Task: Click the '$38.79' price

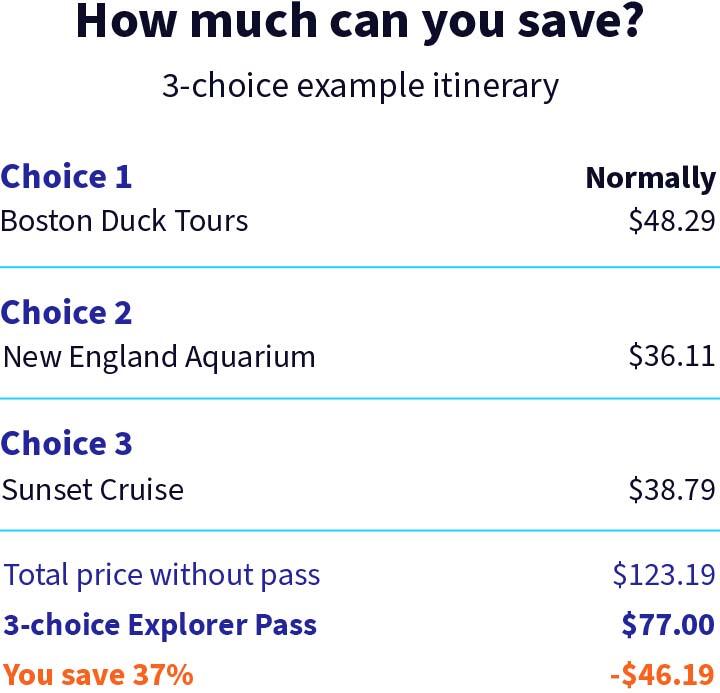Action: [x=672, y=489]
